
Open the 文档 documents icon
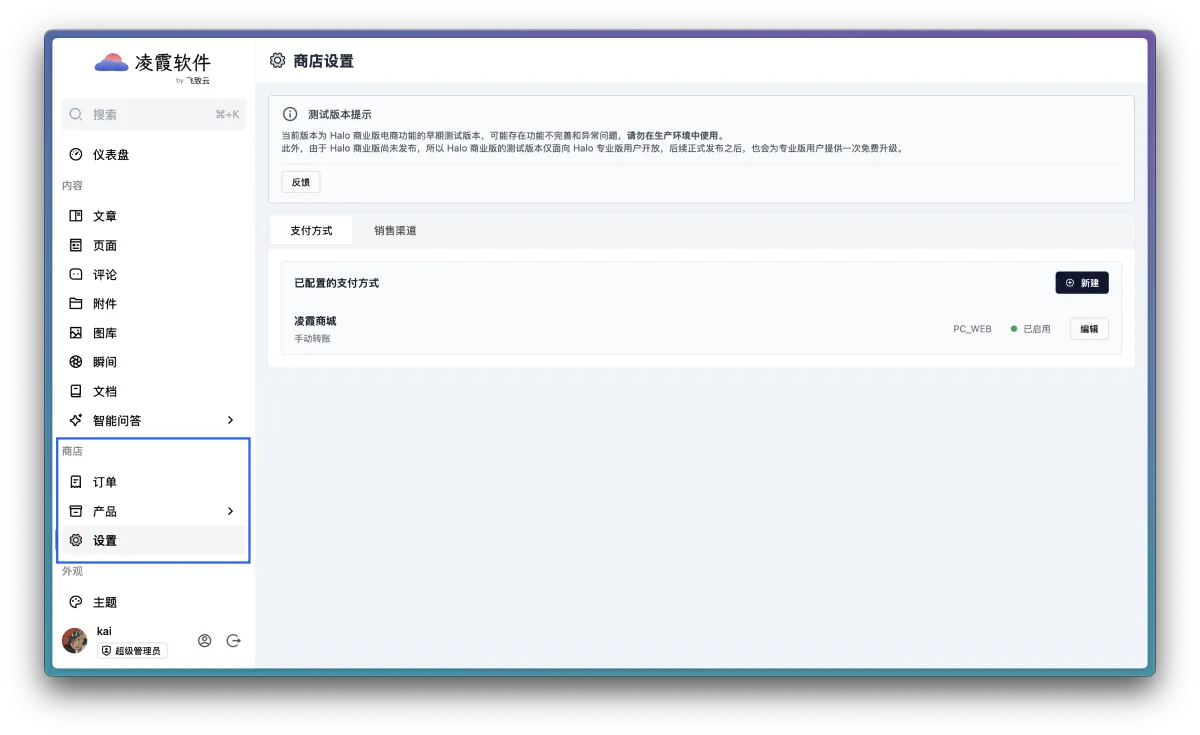point(76,391)
